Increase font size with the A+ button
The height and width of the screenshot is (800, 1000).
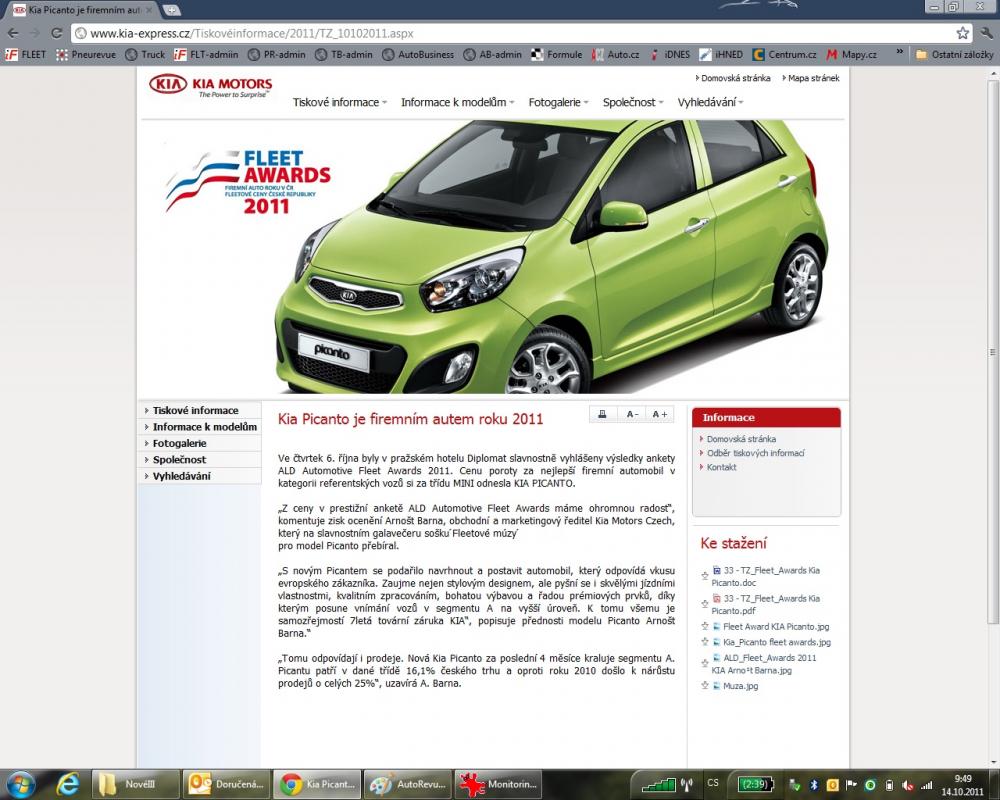click(660, 414)
